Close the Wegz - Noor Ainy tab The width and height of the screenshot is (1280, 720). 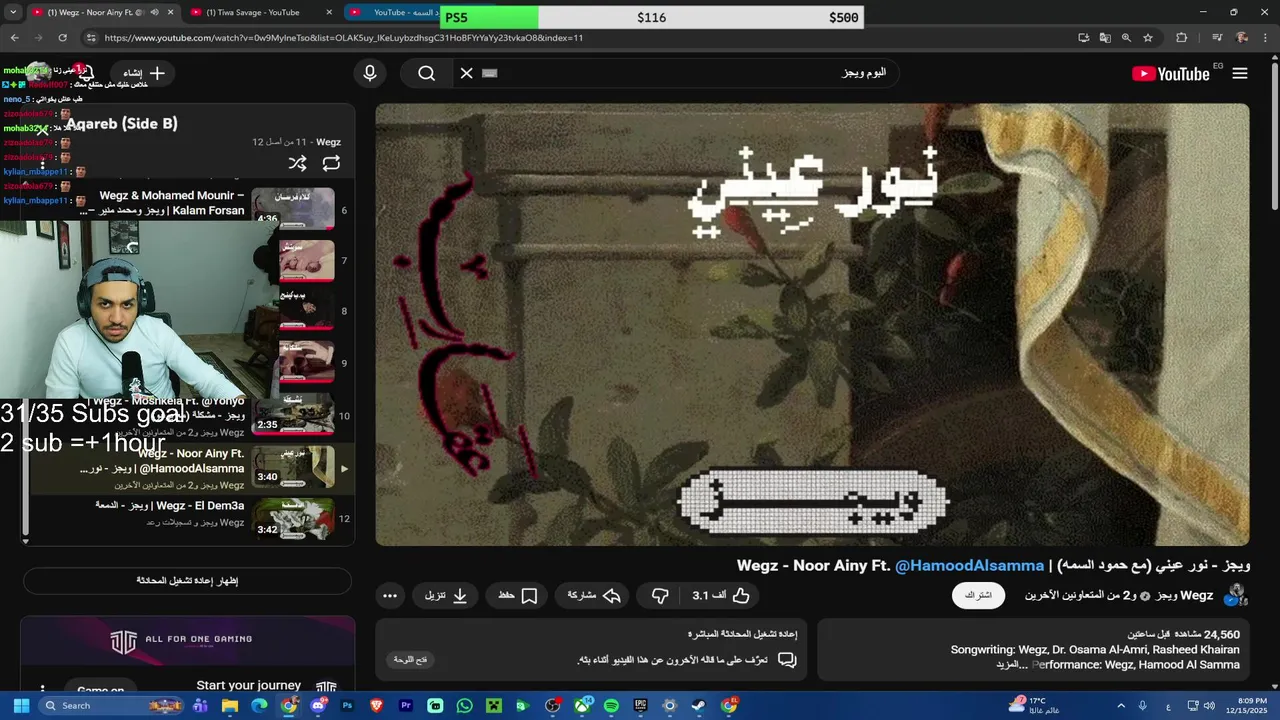click(170, 13)
